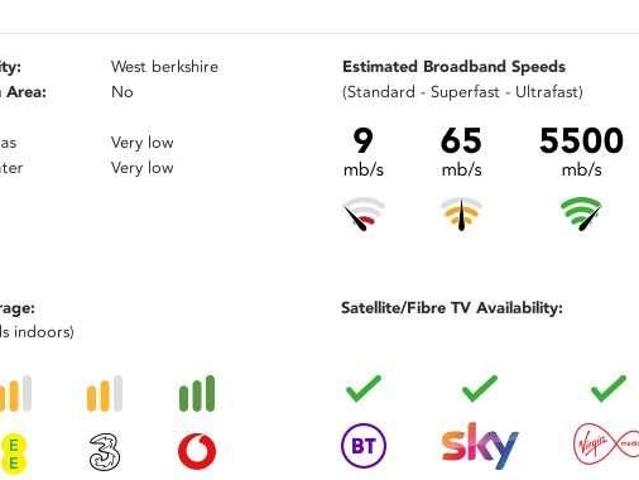Click the Estimated Broadband Speeds heading
This screenshot has width=639, height=480.
click(454, 67)
